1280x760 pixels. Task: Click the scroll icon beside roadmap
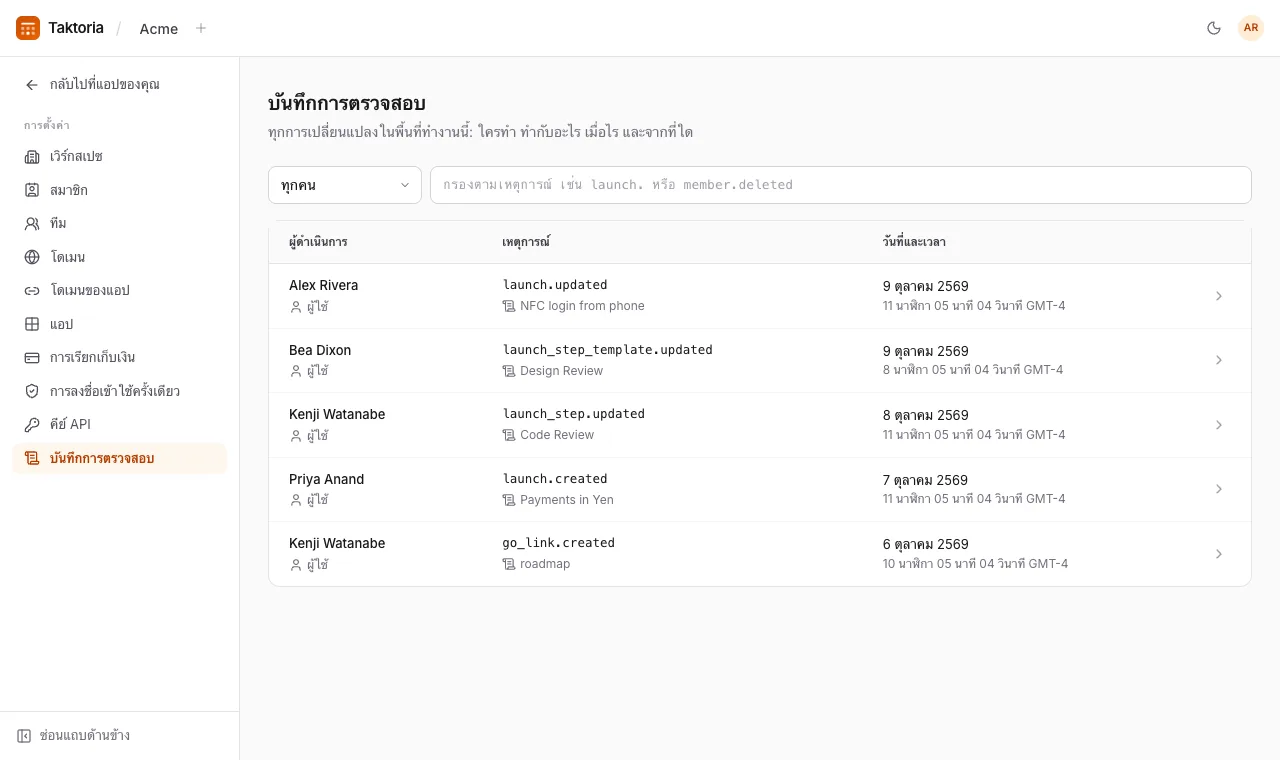click(x=509, y=564)
